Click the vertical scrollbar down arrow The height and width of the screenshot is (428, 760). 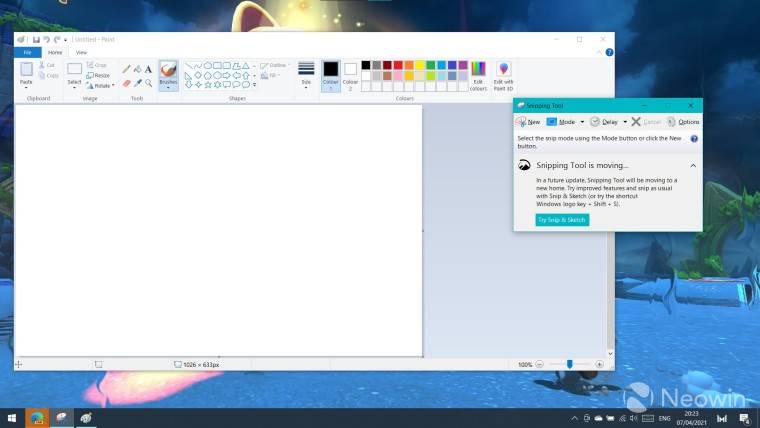click(610, 354)
